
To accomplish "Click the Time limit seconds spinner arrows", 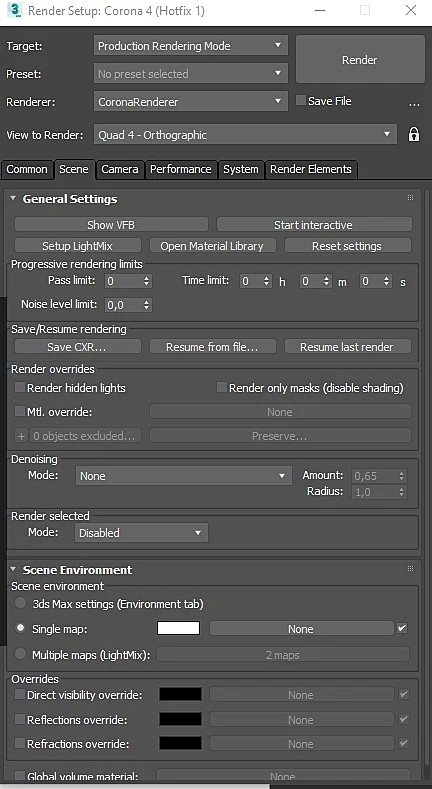I will click(x=387, y=281).
